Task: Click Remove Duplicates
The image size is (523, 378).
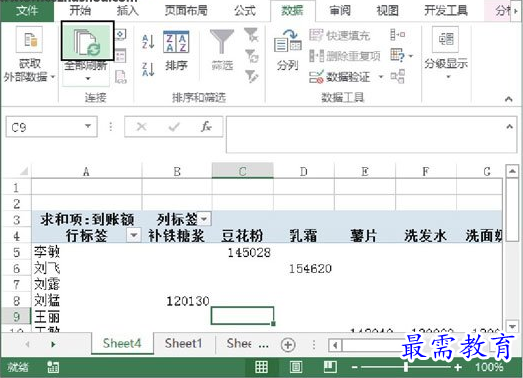Action: (x=345, y=56)
